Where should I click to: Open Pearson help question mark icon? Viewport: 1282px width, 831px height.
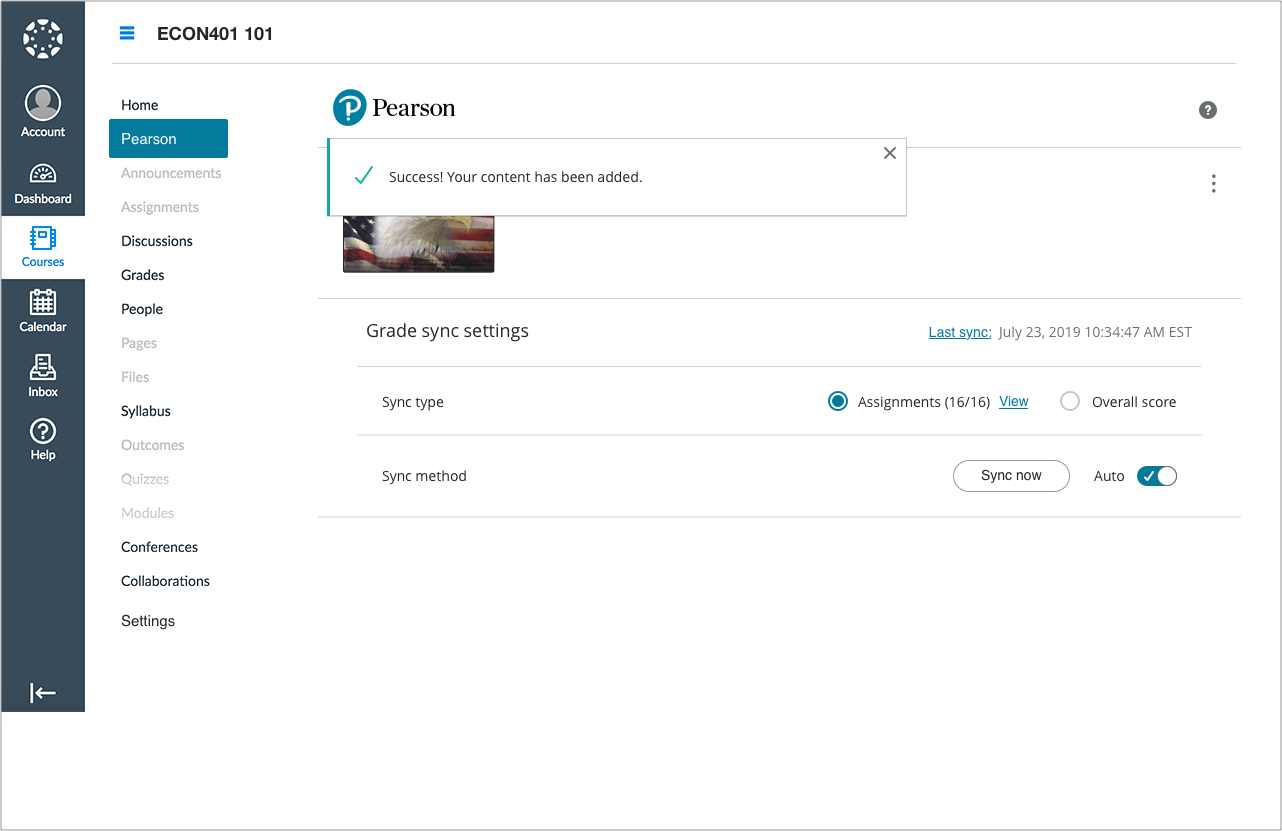pos(1208,110)
